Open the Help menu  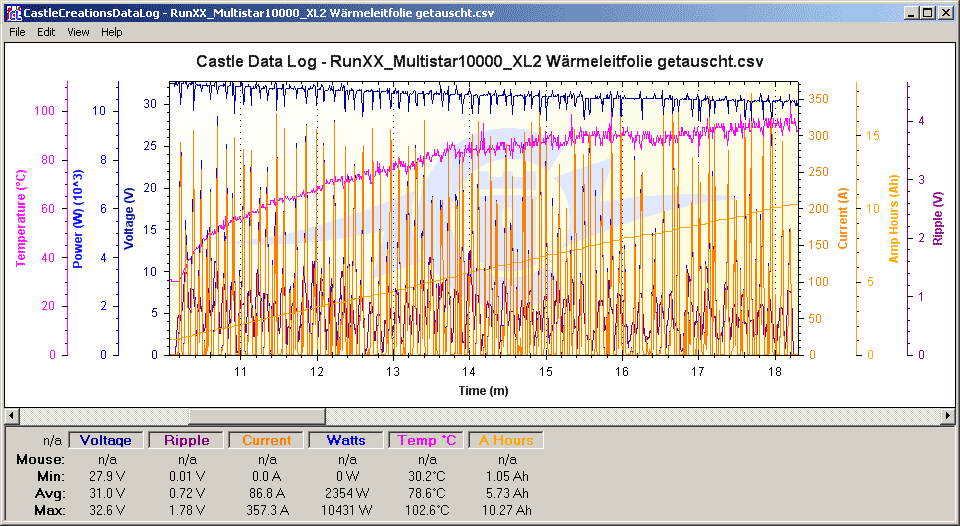pos(111,32)
